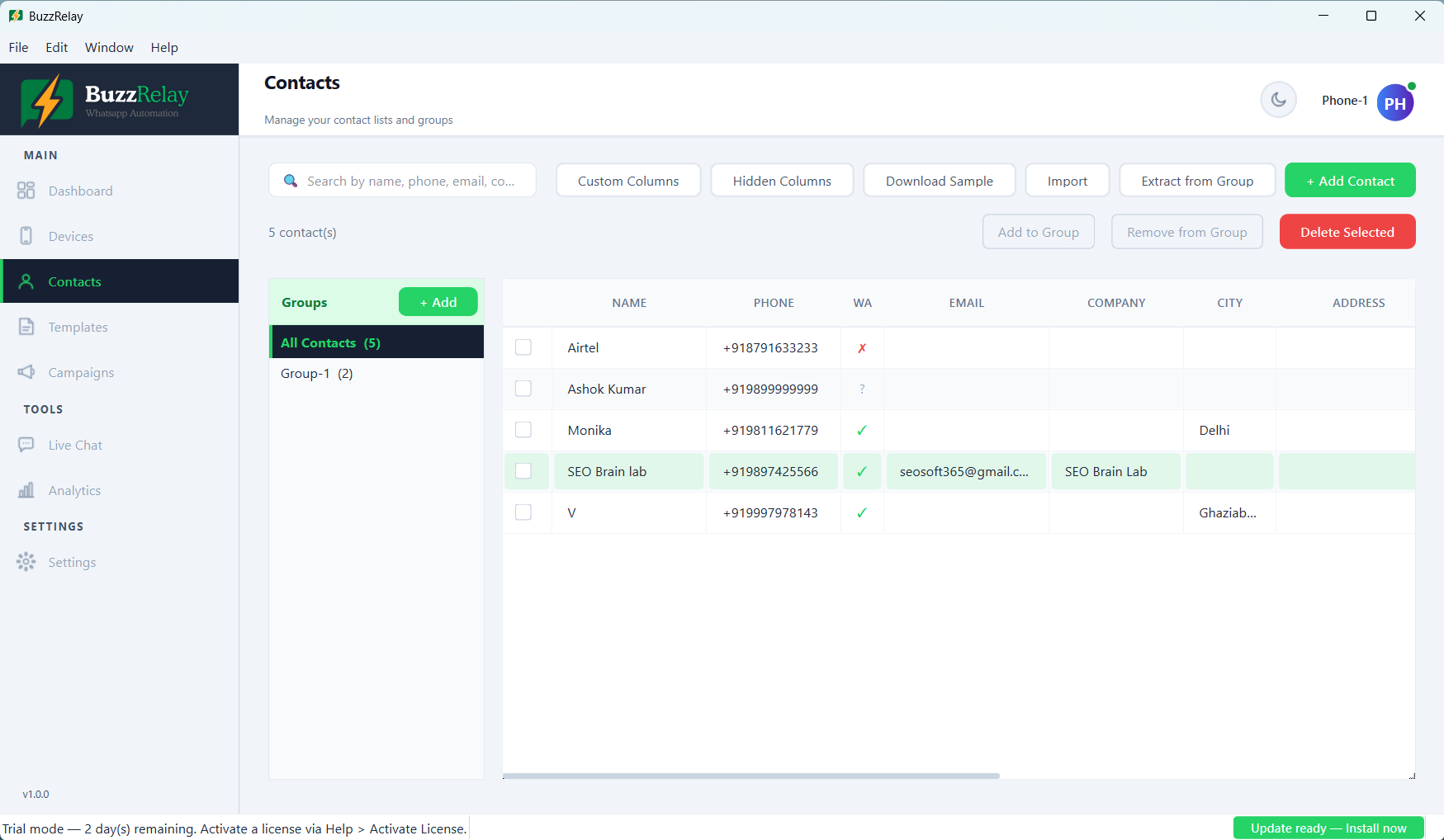Click the horizontal table scrollbar
Screen dimensions: 1444x840
pos(751,776)
